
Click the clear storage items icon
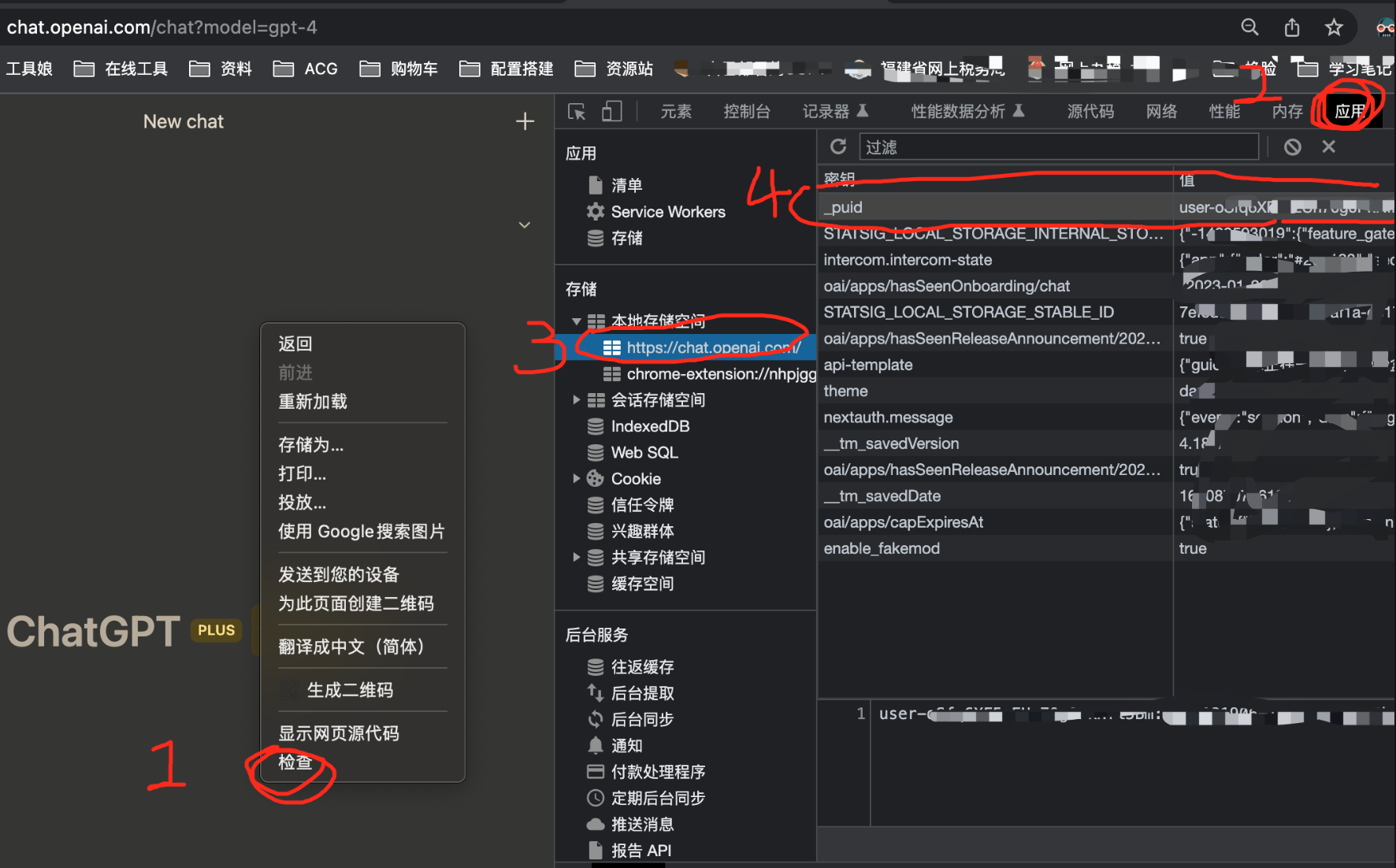coord(1290,147)
